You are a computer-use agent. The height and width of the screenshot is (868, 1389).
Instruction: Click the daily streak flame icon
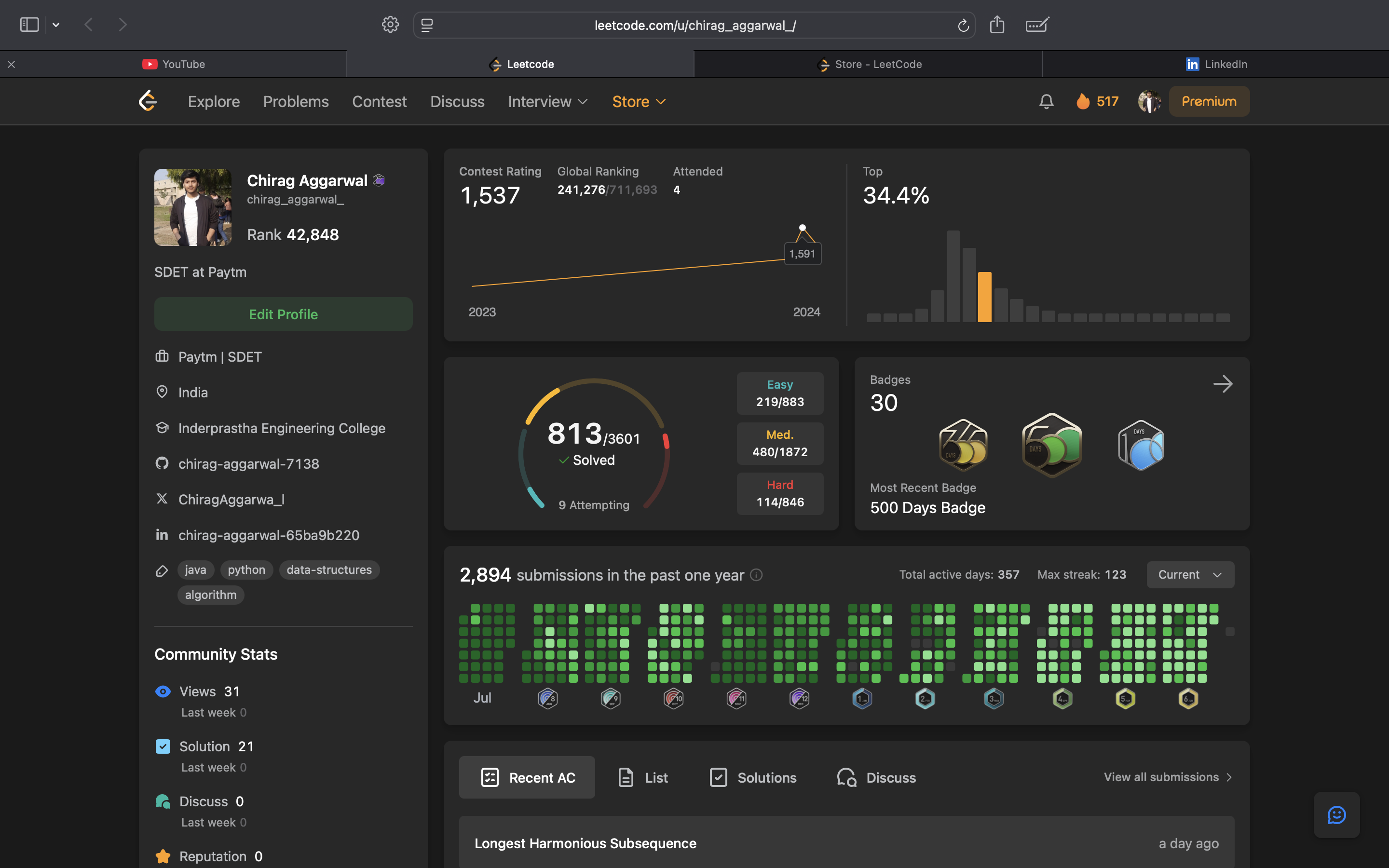click(1083, 101)
